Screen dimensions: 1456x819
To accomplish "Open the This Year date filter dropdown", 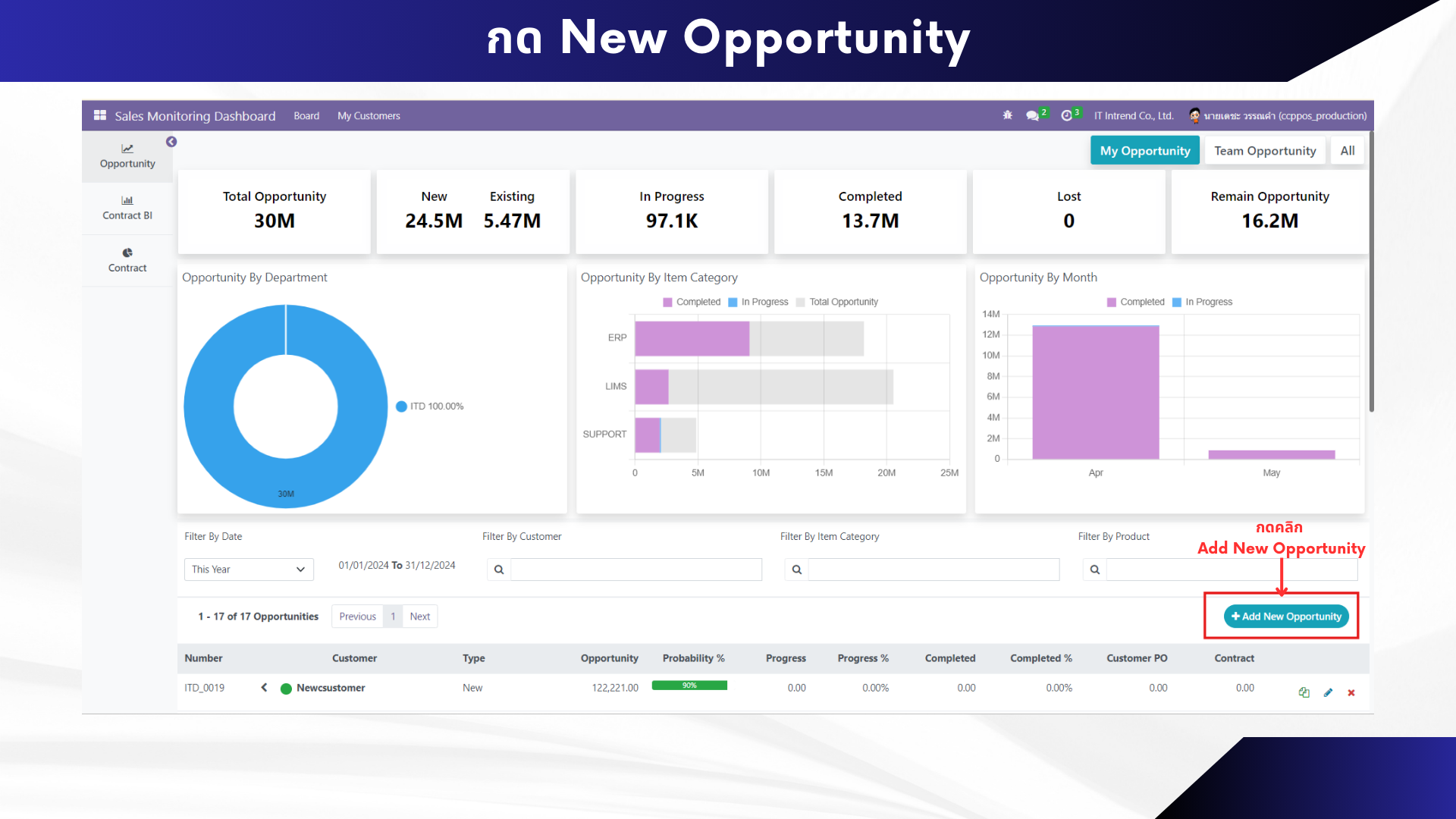I will [249, 570].
